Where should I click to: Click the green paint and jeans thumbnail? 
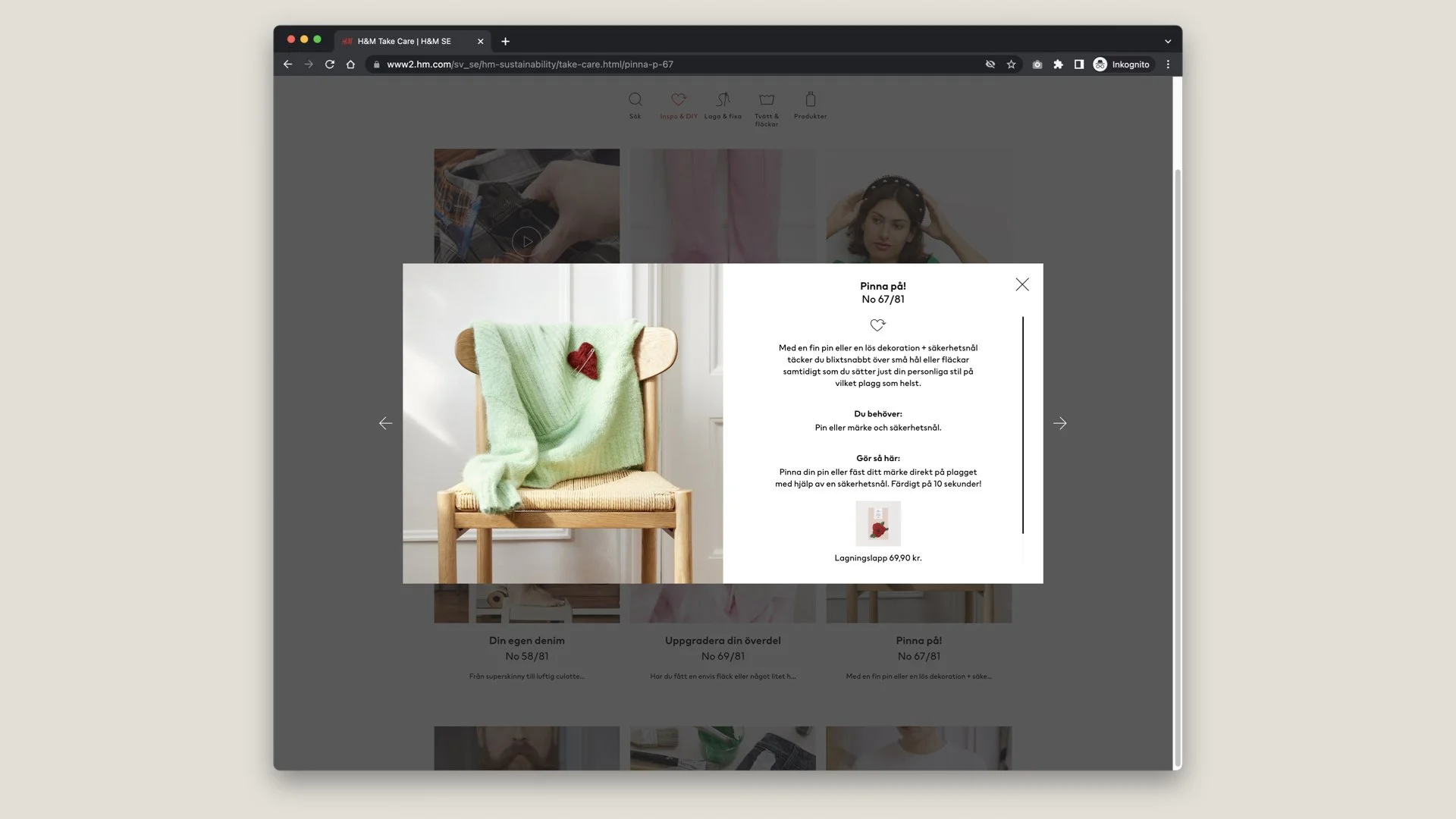point(723,748)
